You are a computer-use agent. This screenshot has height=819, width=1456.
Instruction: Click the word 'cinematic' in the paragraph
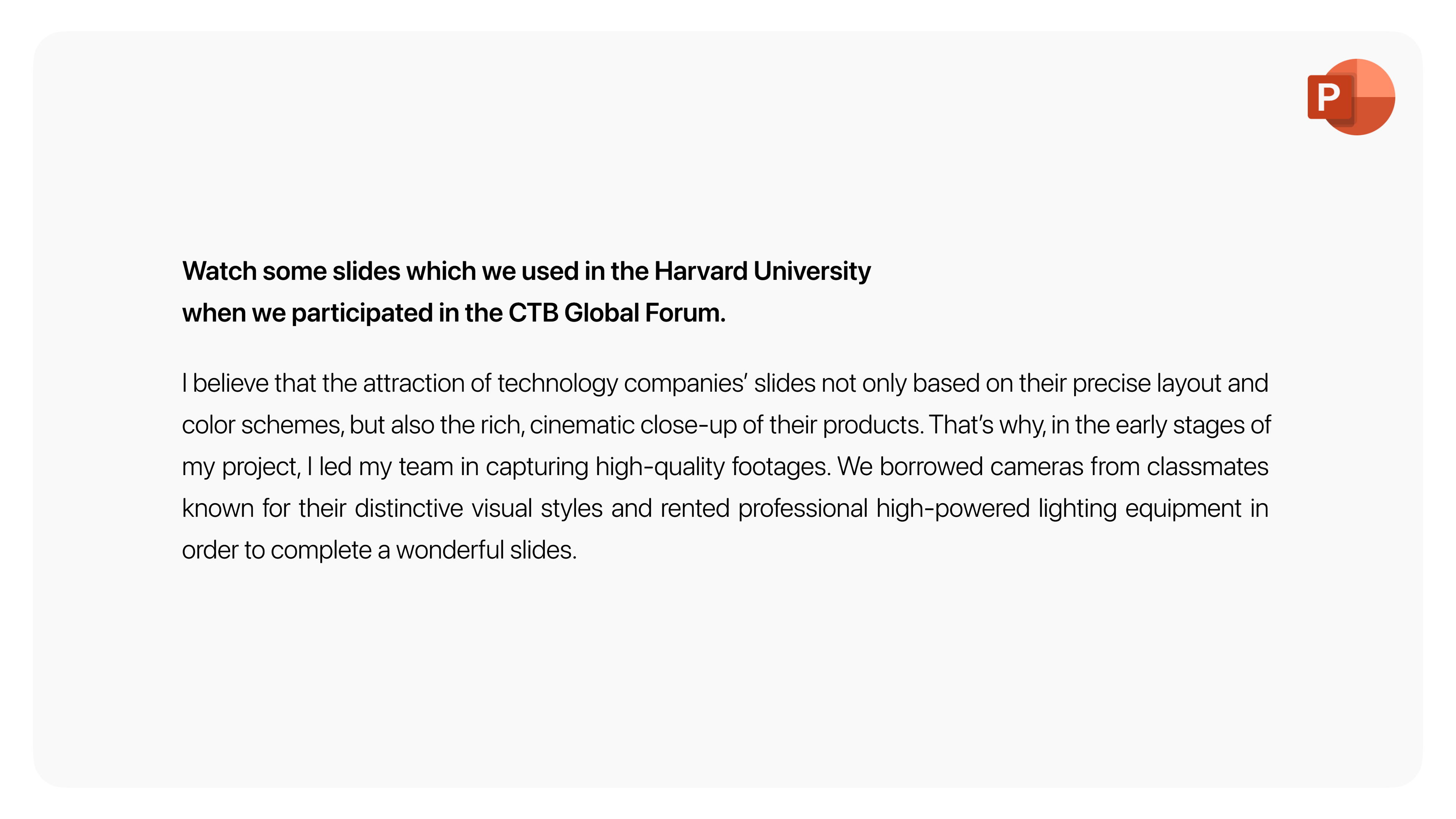[x=582, y=425]
